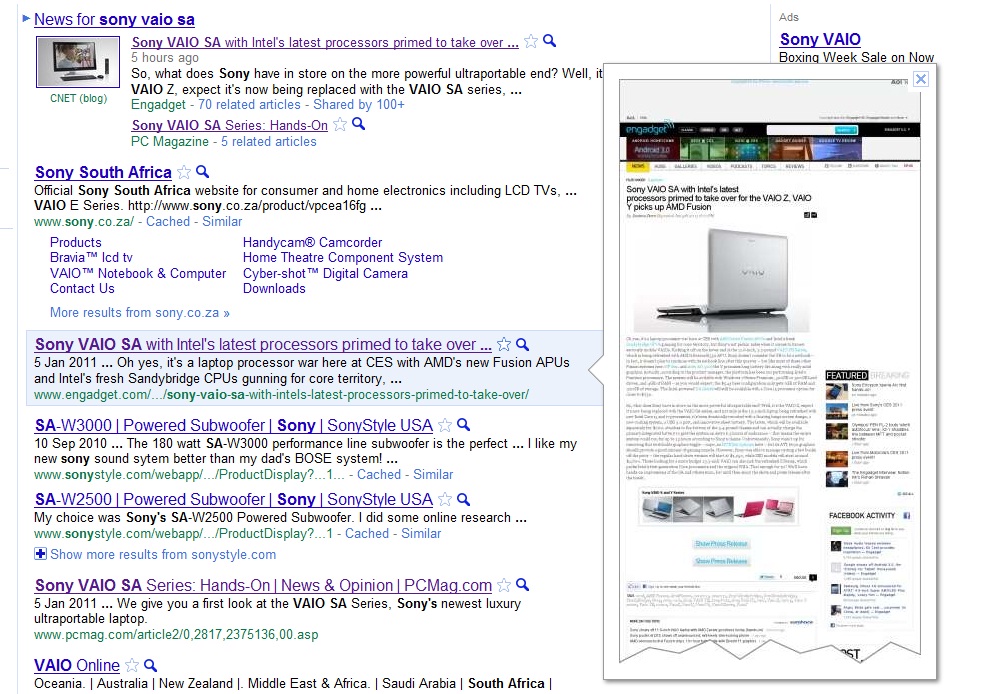Viewport: 998px width, 694px height.
Task: Click 'Shared by 100+' link
Action: coord(358,104)
